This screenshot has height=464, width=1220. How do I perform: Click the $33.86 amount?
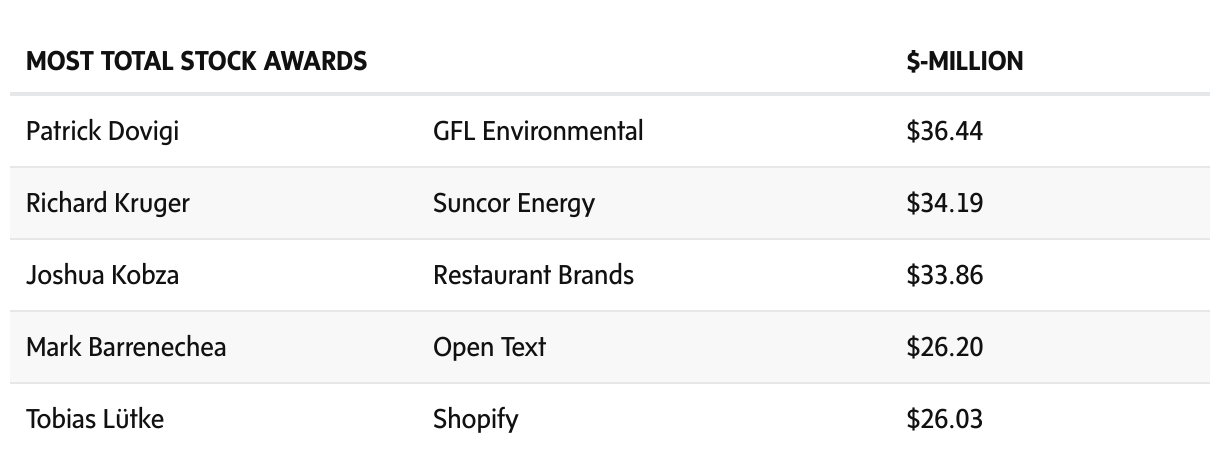coord(944,275)
